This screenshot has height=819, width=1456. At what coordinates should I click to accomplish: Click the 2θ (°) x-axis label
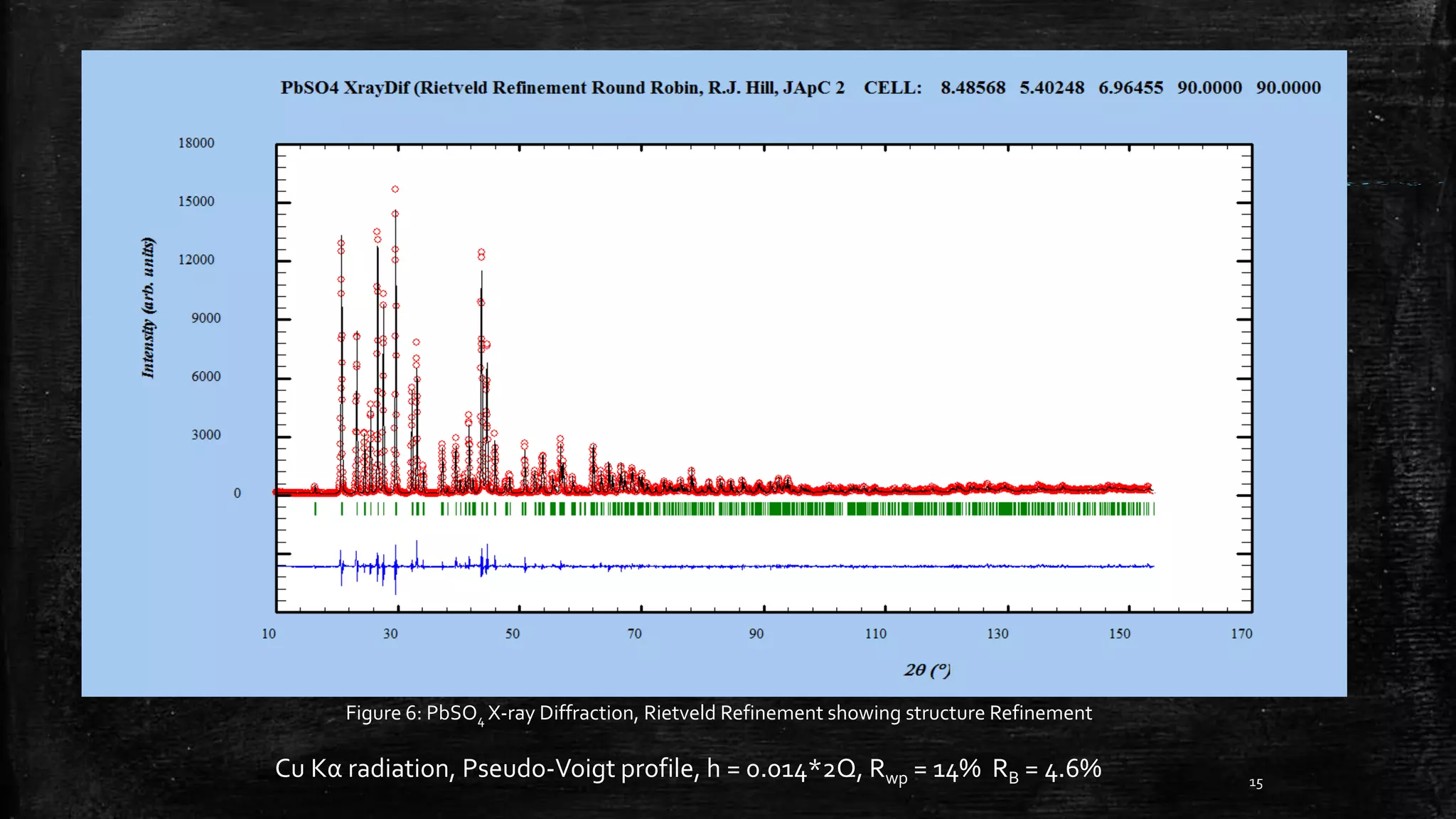point(927,670)
